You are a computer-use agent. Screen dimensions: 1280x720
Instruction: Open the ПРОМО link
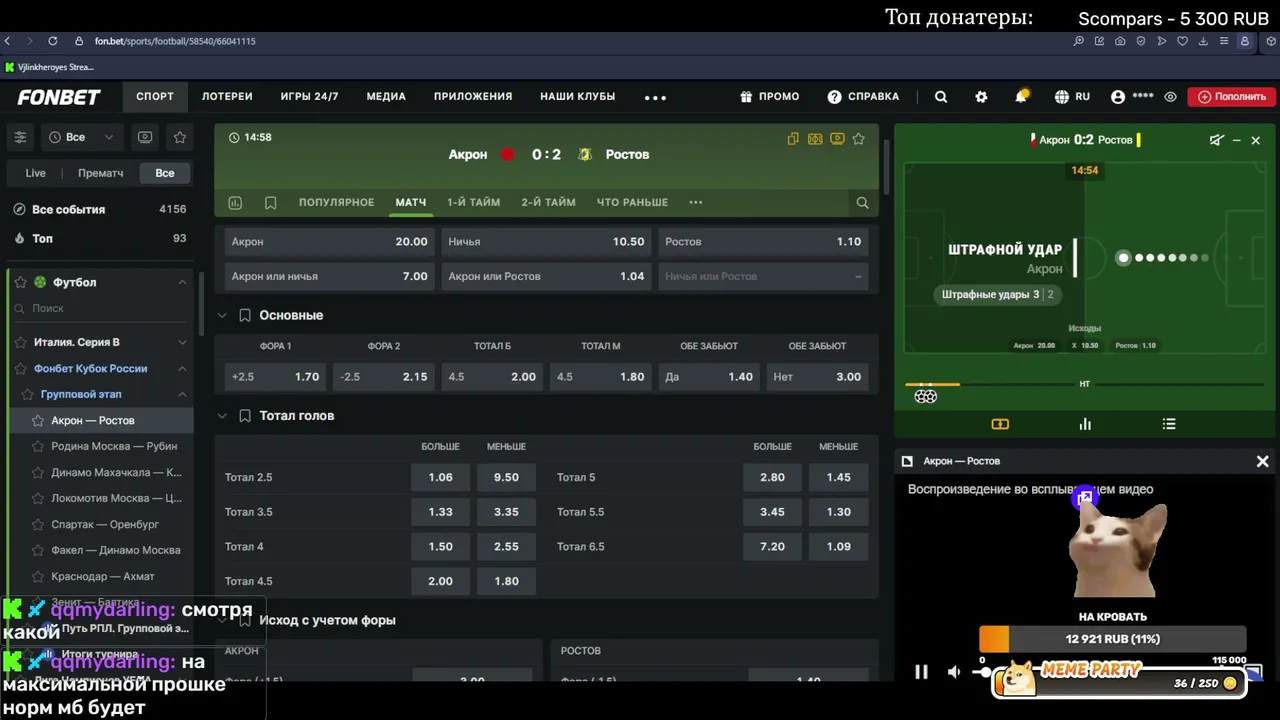770,97
